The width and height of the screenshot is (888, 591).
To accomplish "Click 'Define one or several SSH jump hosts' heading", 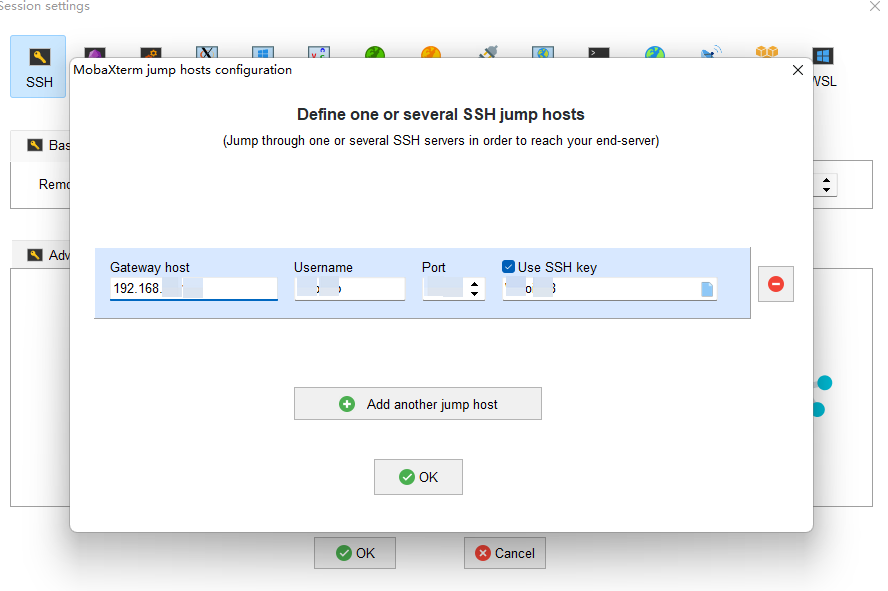I will 441,114.
